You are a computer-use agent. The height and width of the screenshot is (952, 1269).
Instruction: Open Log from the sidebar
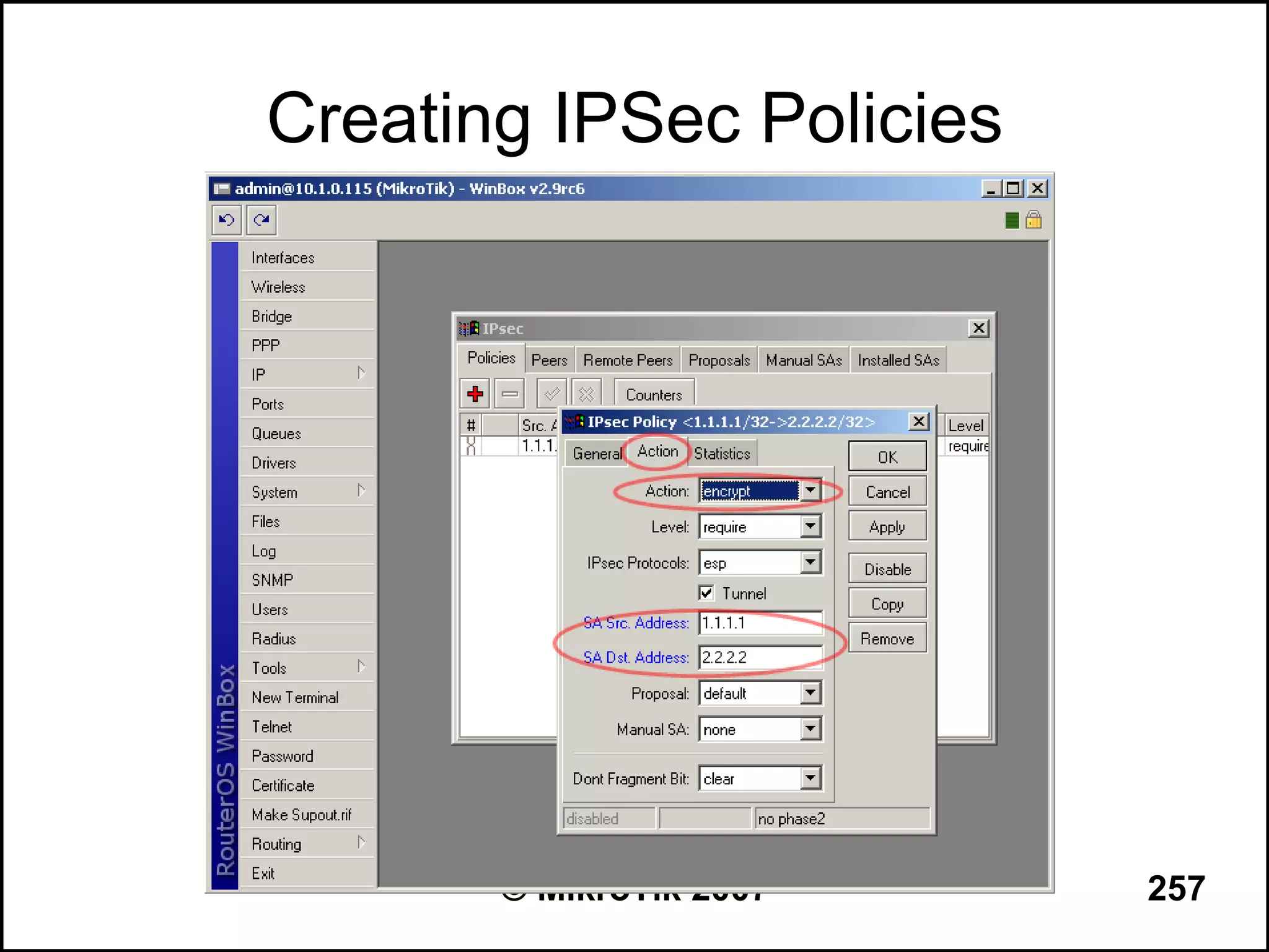pos(307,551)
